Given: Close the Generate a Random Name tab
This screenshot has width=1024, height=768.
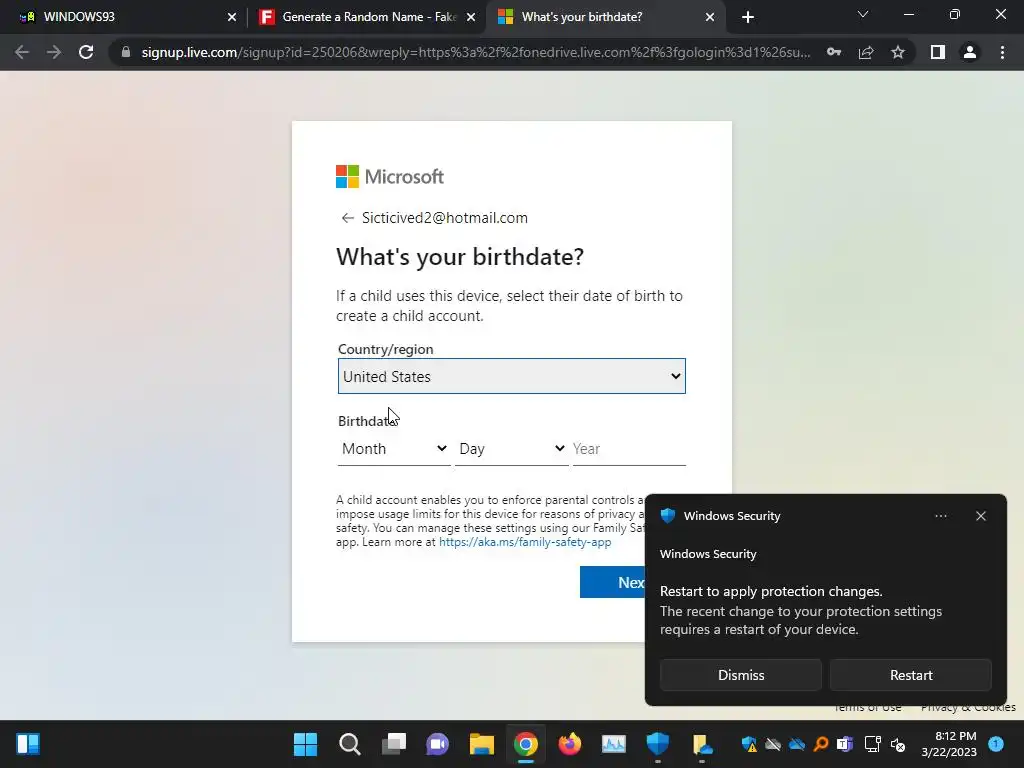Looking at the screenshot, I should [x=471, y=17].
